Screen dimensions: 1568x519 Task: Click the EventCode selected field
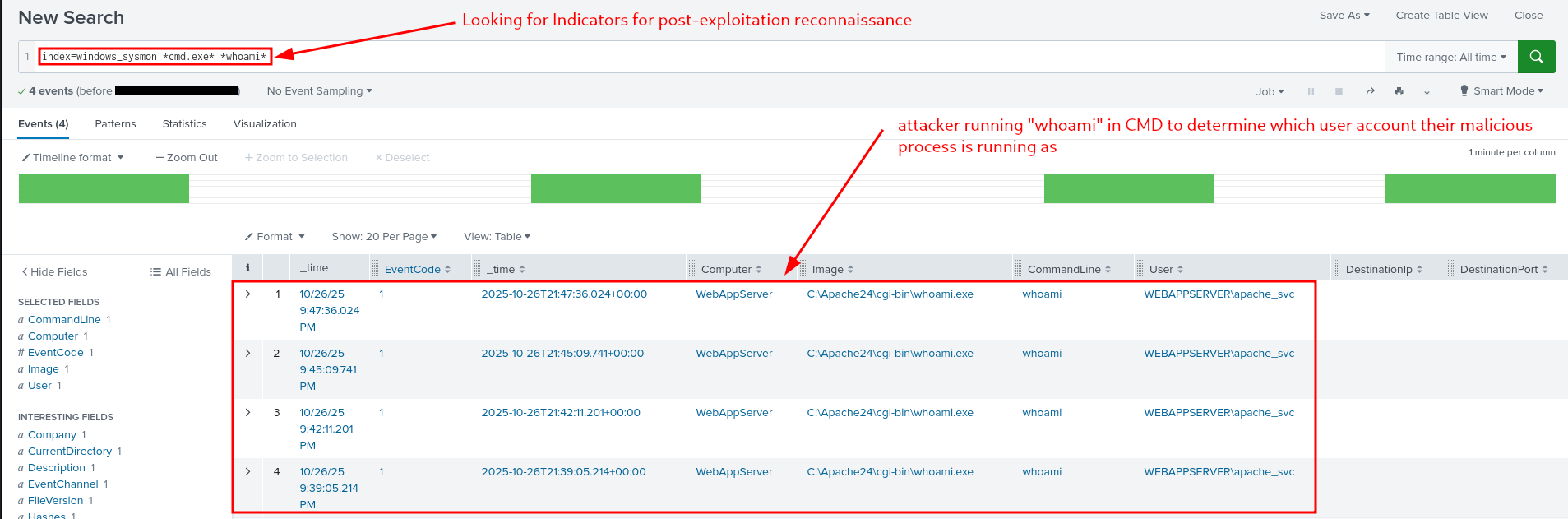[x=55, y=352]
